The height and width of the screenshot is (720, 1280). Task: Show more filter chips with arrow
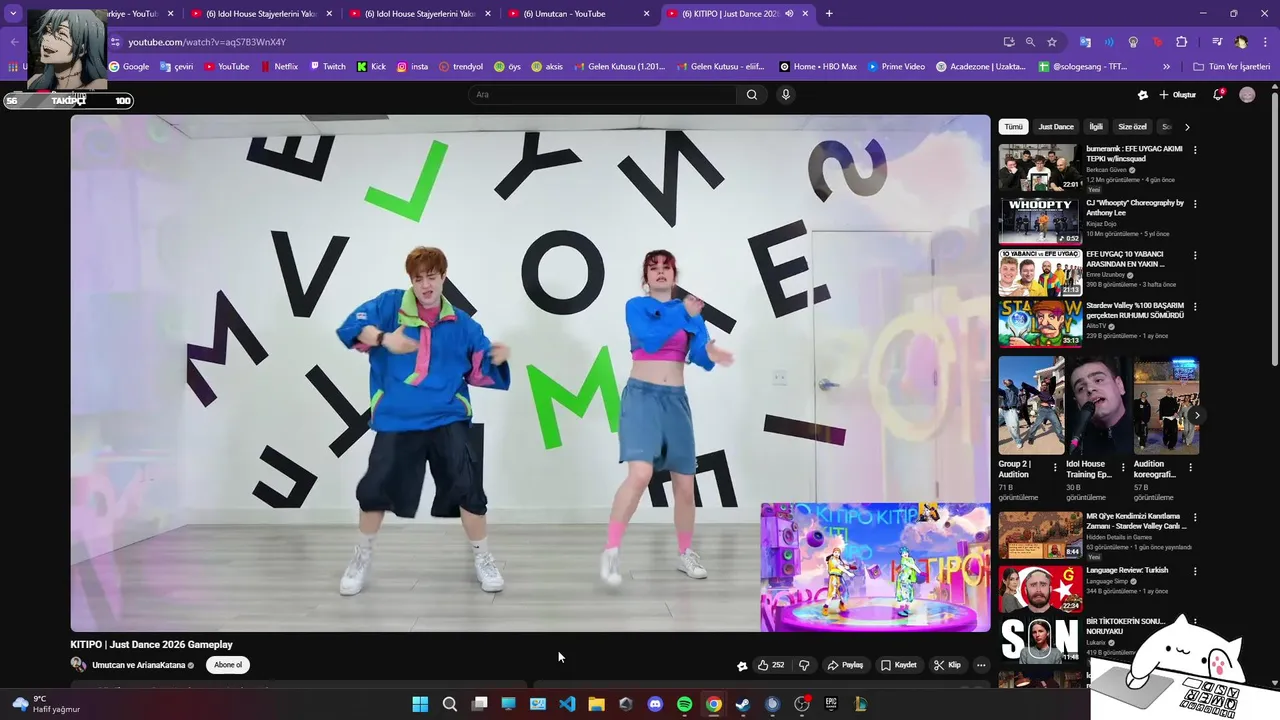tap(1187, 127)
